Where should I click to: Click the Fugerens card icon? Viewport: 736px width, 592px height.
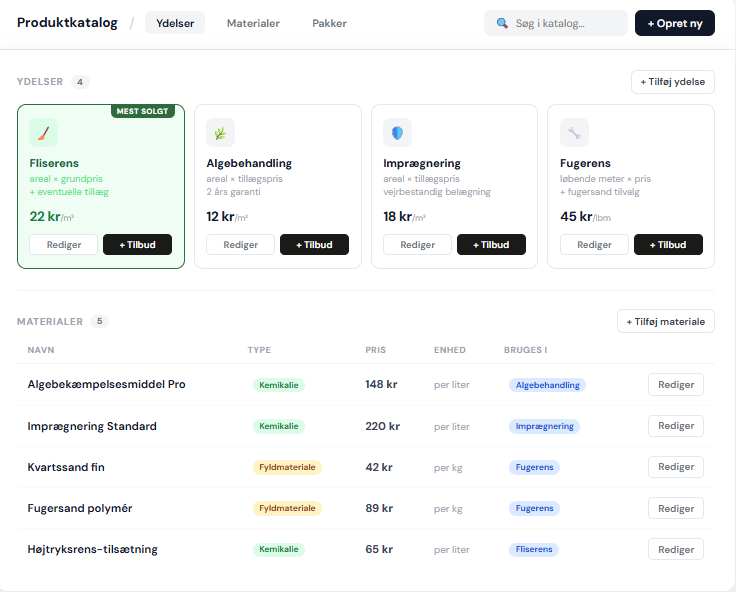[x=574, y=132]
